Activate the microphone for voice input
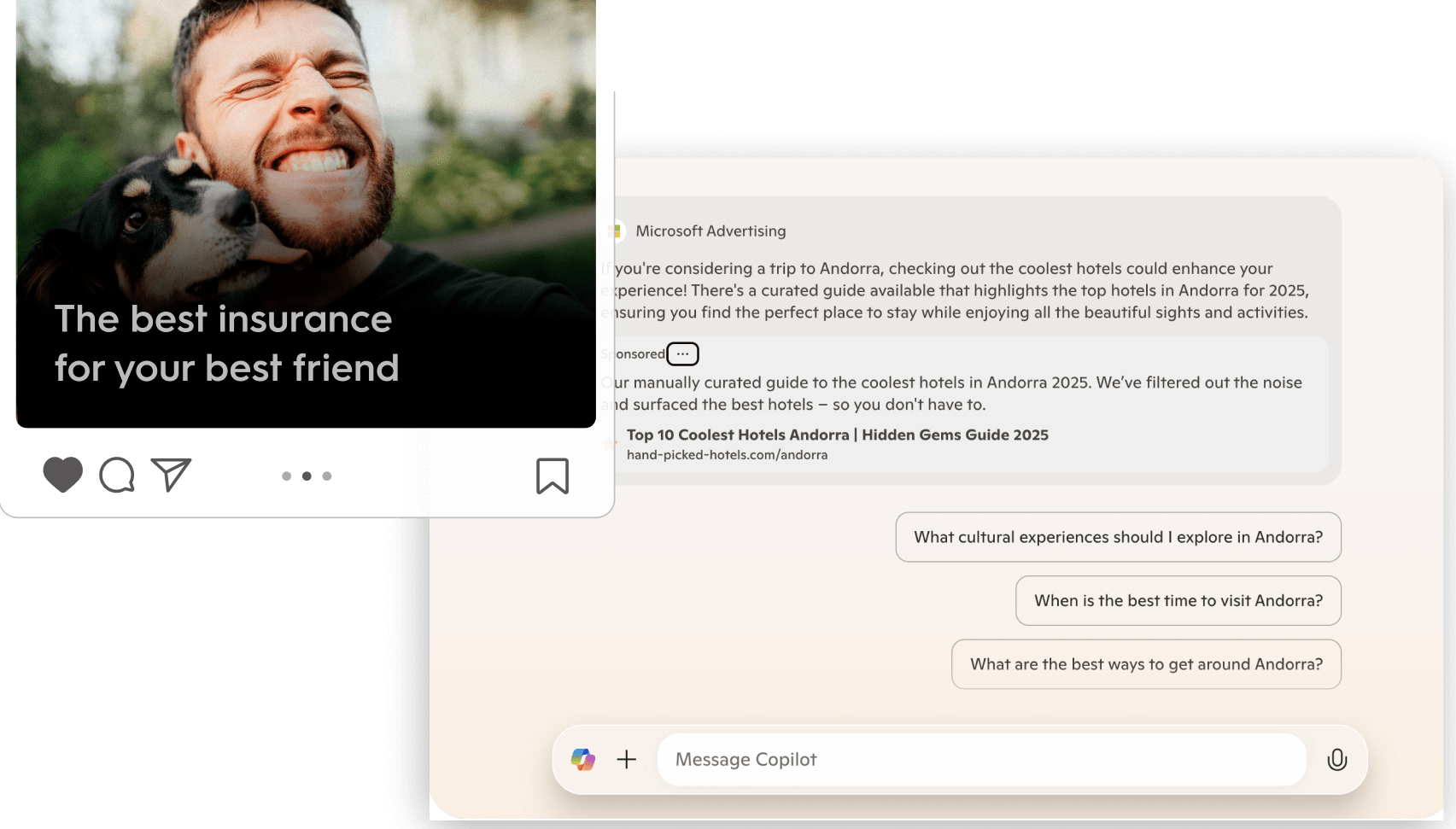The image size is (1456, 829). pos(1336,759)
